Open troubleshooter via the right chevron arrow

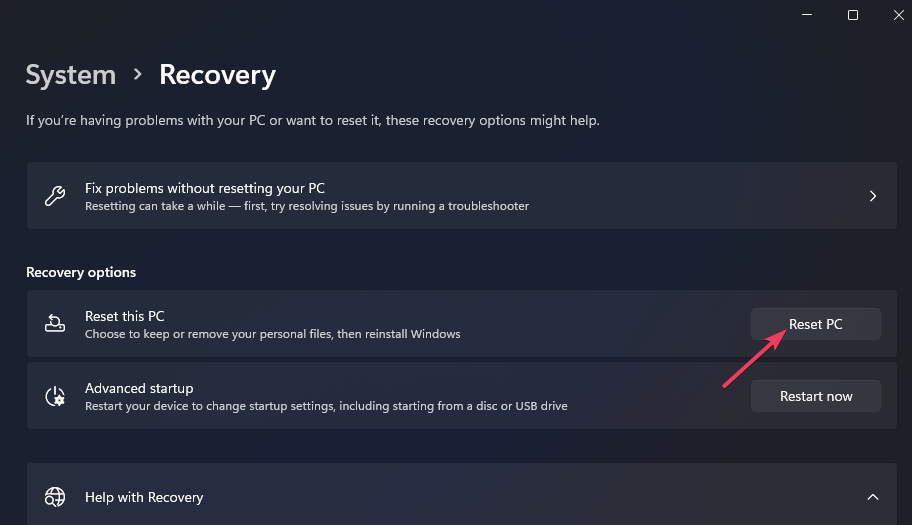(x=873, y=196)
